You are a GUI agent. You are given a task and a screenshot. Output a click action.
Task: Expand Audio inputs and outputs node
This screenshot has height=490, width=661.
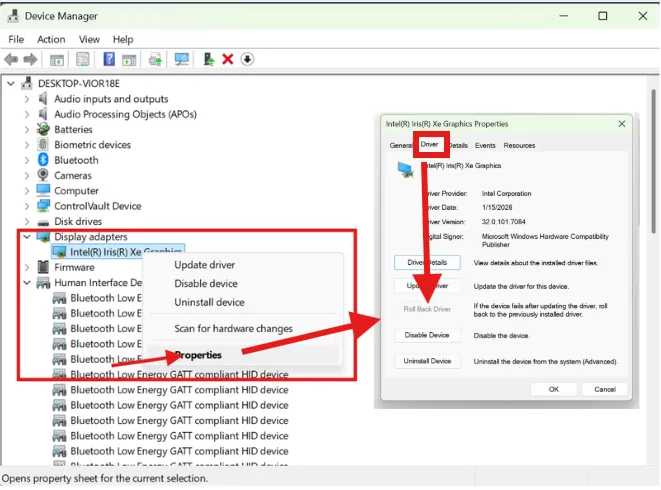27,99
